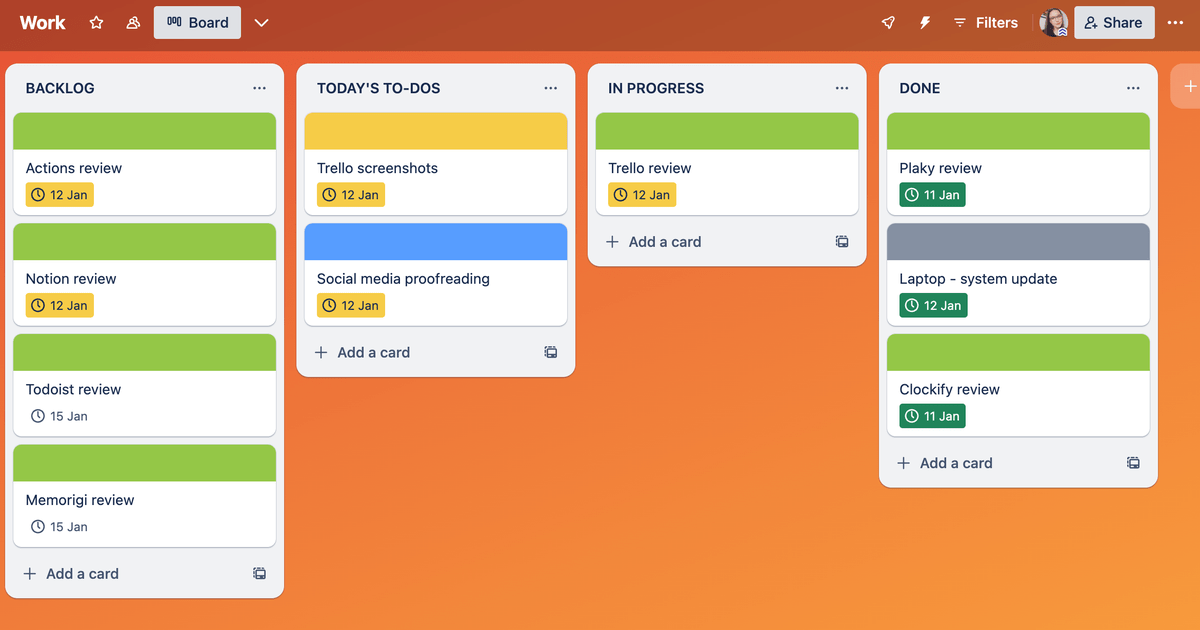
Task: Star the Work board
Action: pos(96,23)
